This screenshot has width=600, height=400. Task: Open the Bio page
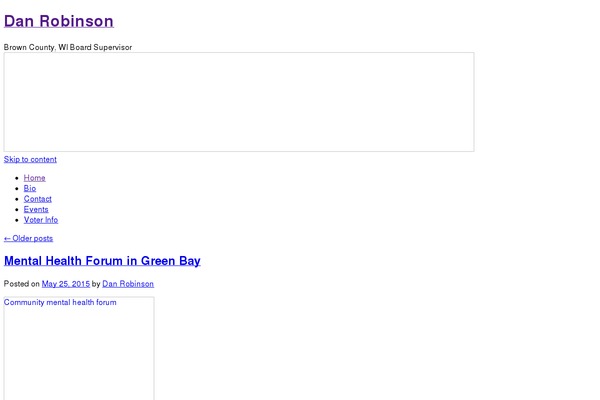click(30, 188)
